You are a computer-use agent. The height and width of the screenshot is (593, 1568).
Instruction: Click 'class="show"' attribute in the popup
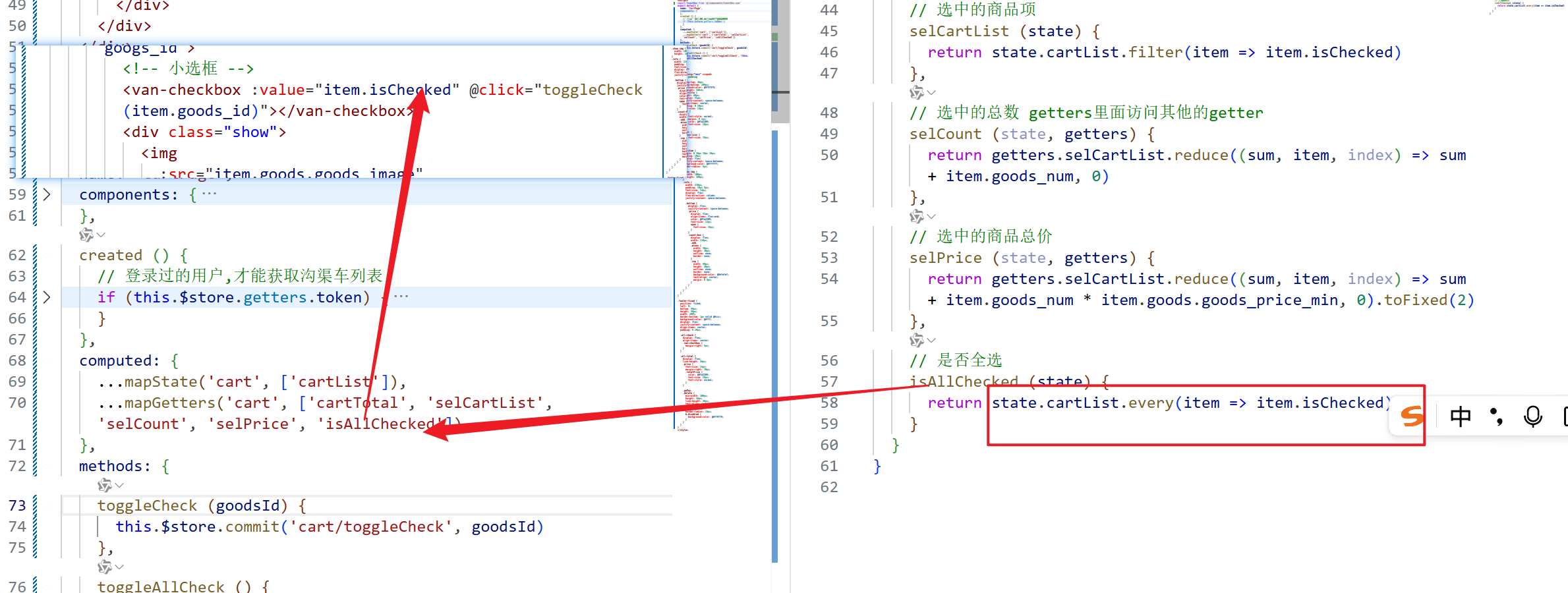pos(223,132)
